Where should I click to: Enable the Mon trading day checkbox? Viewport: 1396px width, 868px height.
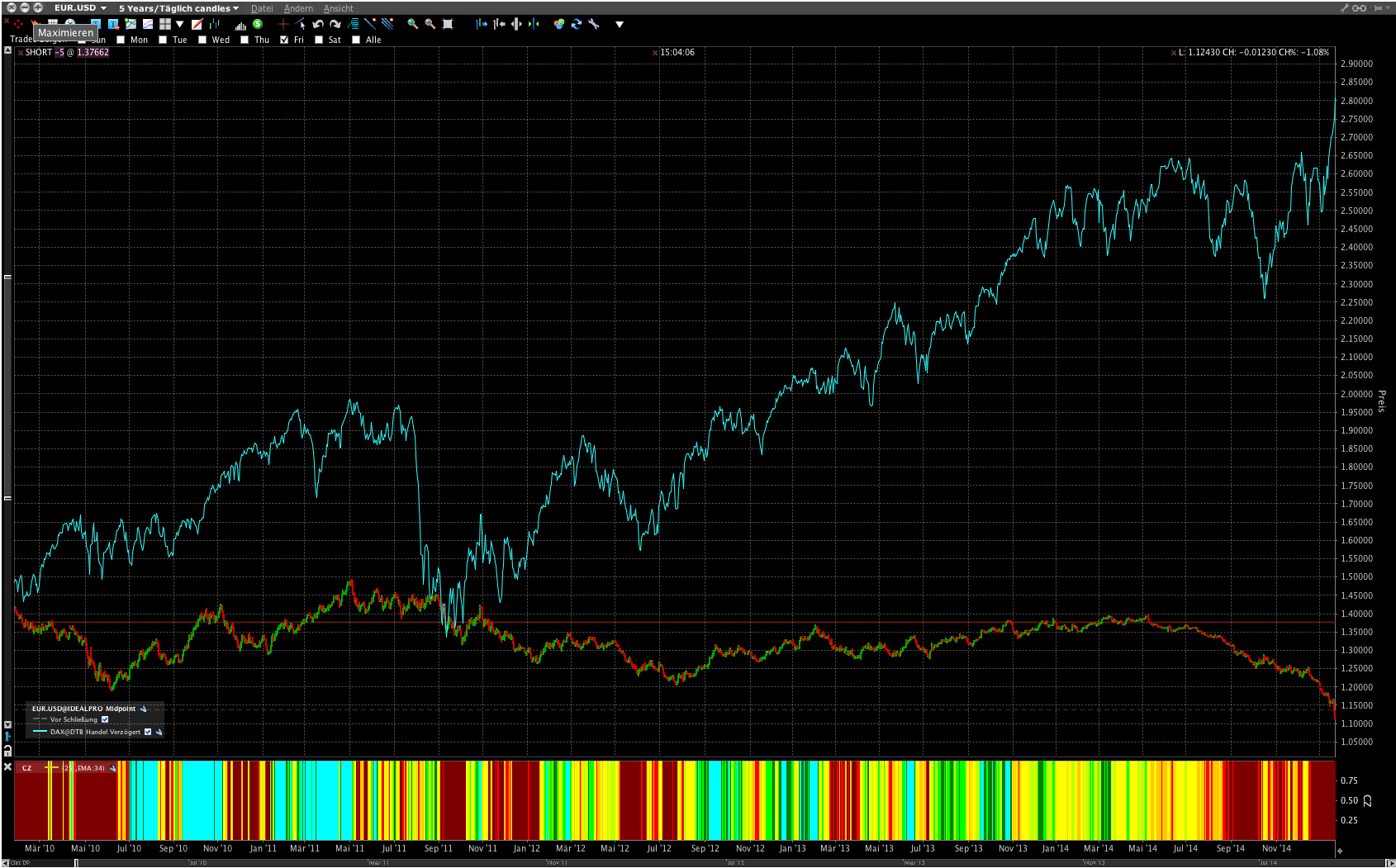tap(121, 39)
